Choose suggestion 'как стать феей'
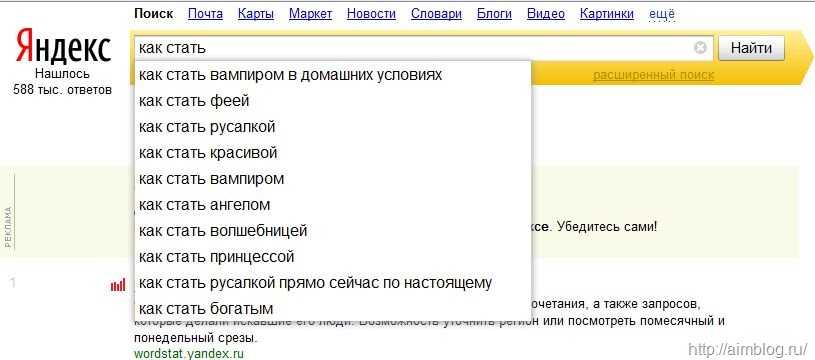The width and height of the screenshot is (815, 360). pyautogui.click(x=333, y=101)
